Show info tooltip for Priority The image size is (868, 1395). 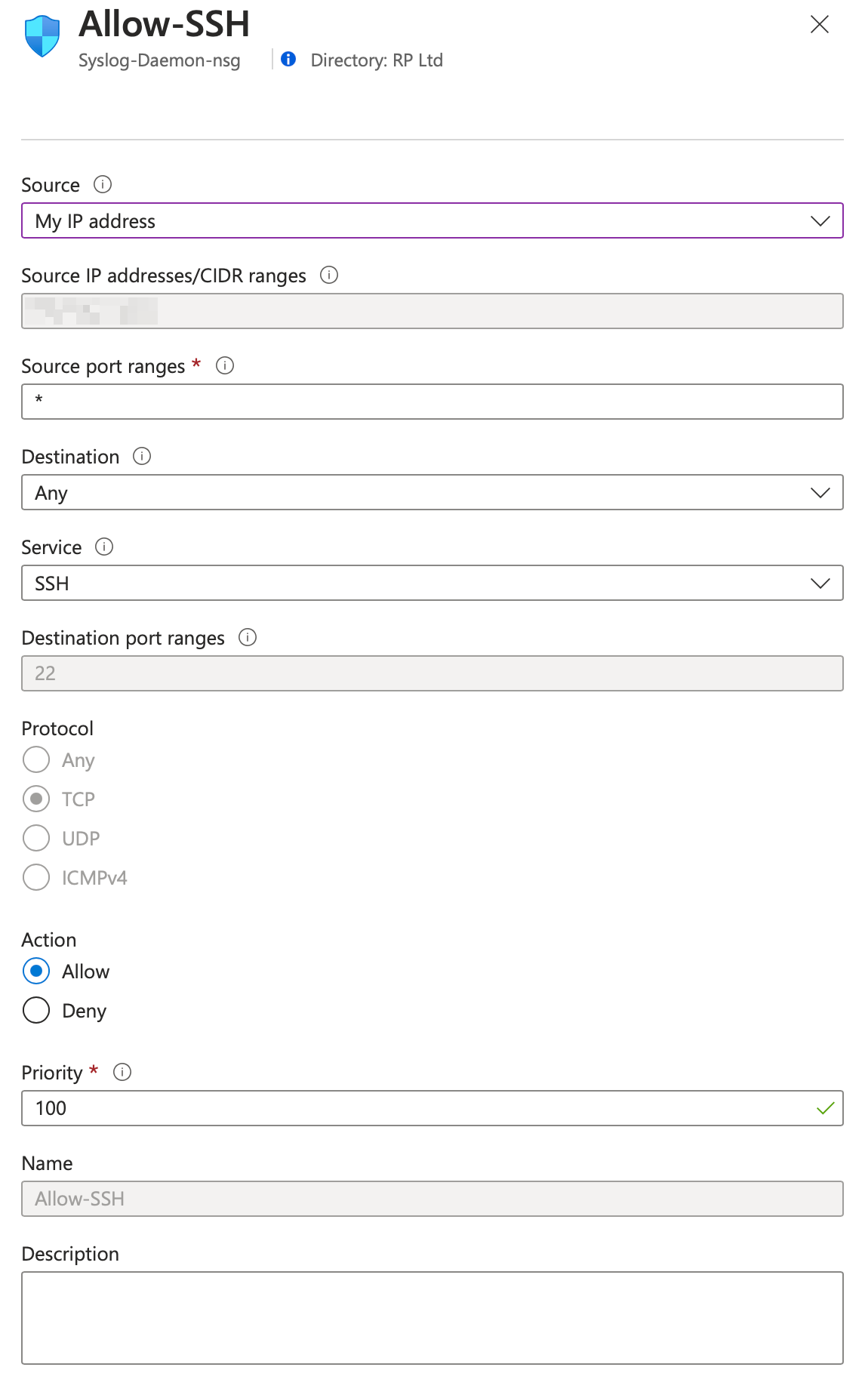click(122, 1072)
